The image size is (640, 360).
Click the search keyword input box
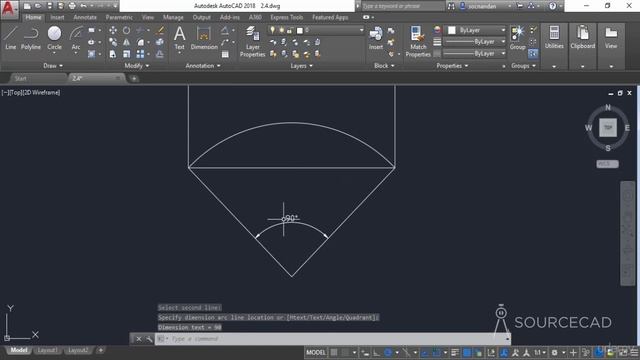coord(402,6)
